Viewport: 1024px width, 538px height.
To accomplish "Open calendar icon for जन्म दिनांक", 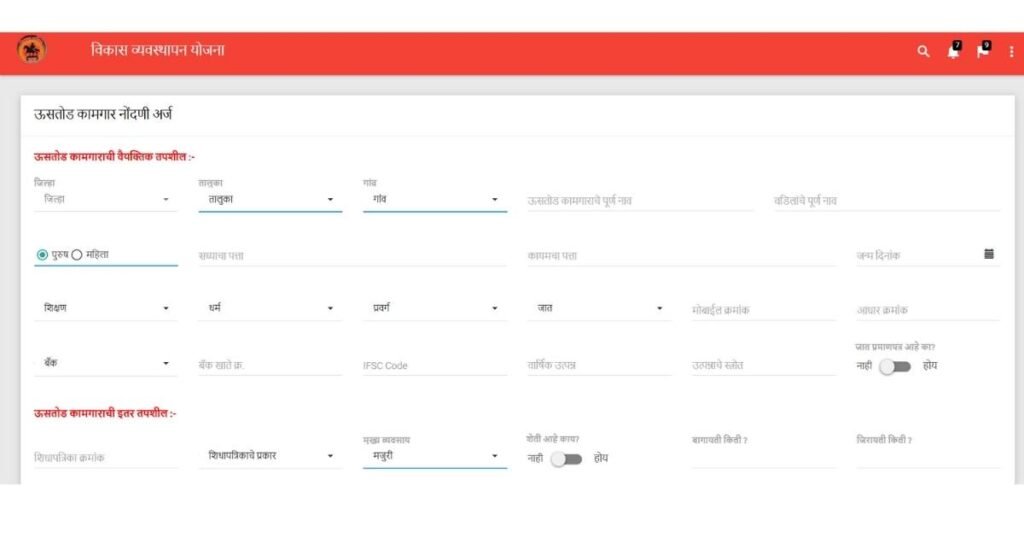I will point(988,254).
